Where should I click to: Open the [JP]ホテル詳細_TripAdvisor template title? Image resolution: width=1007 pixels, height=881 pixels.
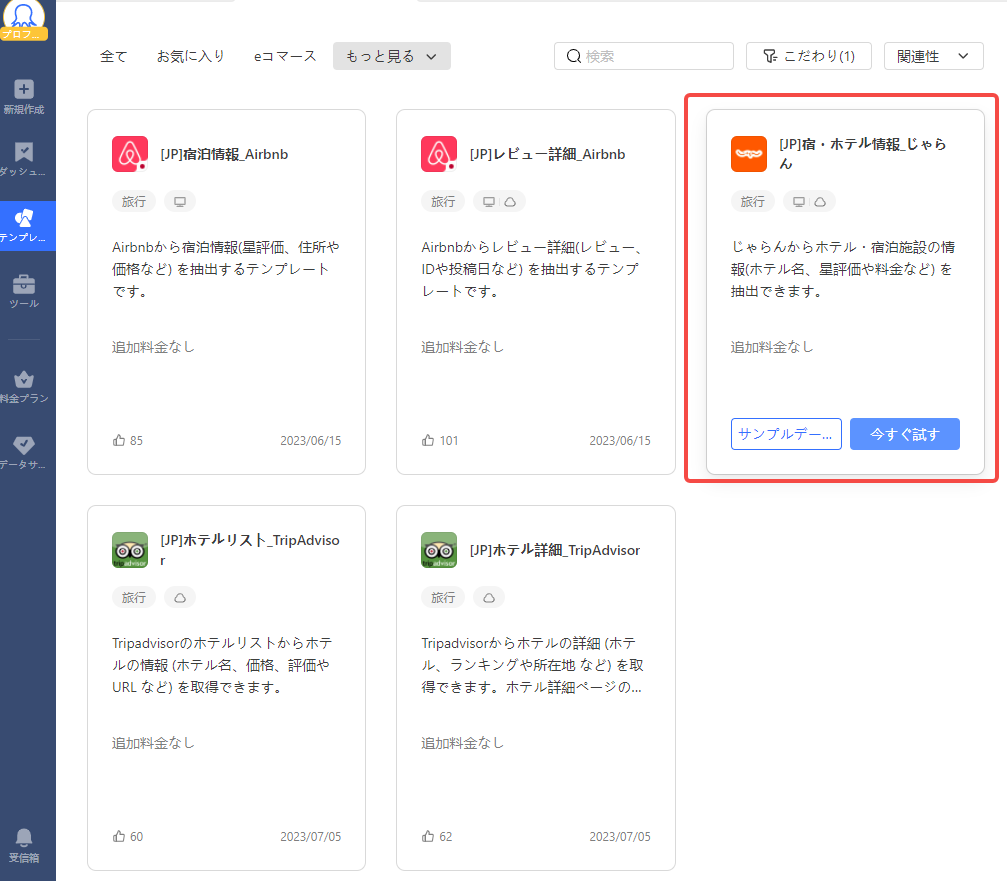pos(555,550)
